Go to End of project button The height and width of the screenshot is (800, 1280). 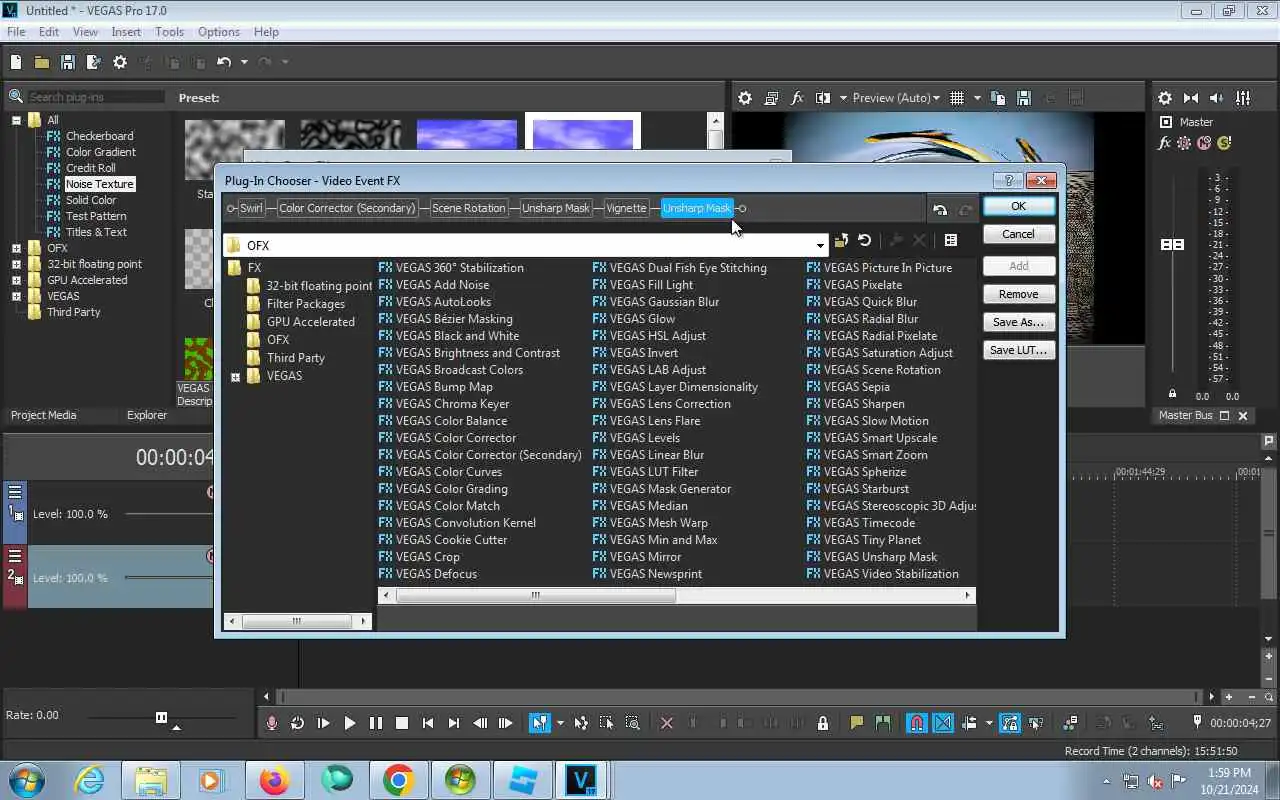(454, 723)
